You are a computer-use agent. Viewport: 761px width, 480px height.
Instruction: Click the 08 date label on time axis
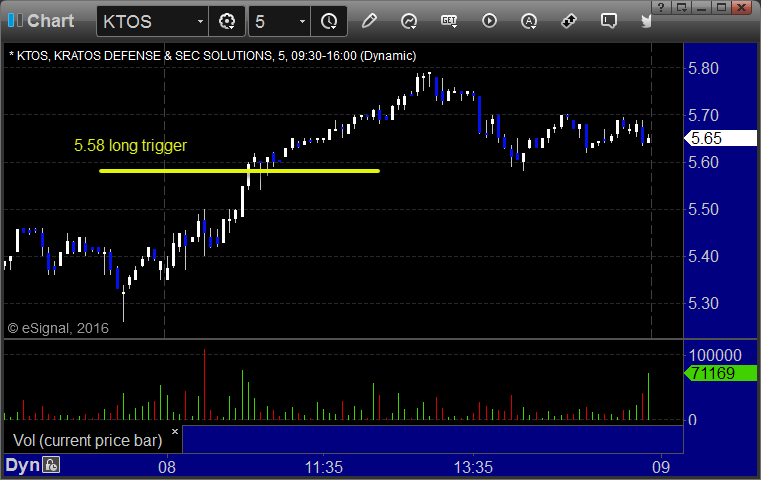[167, 467]
